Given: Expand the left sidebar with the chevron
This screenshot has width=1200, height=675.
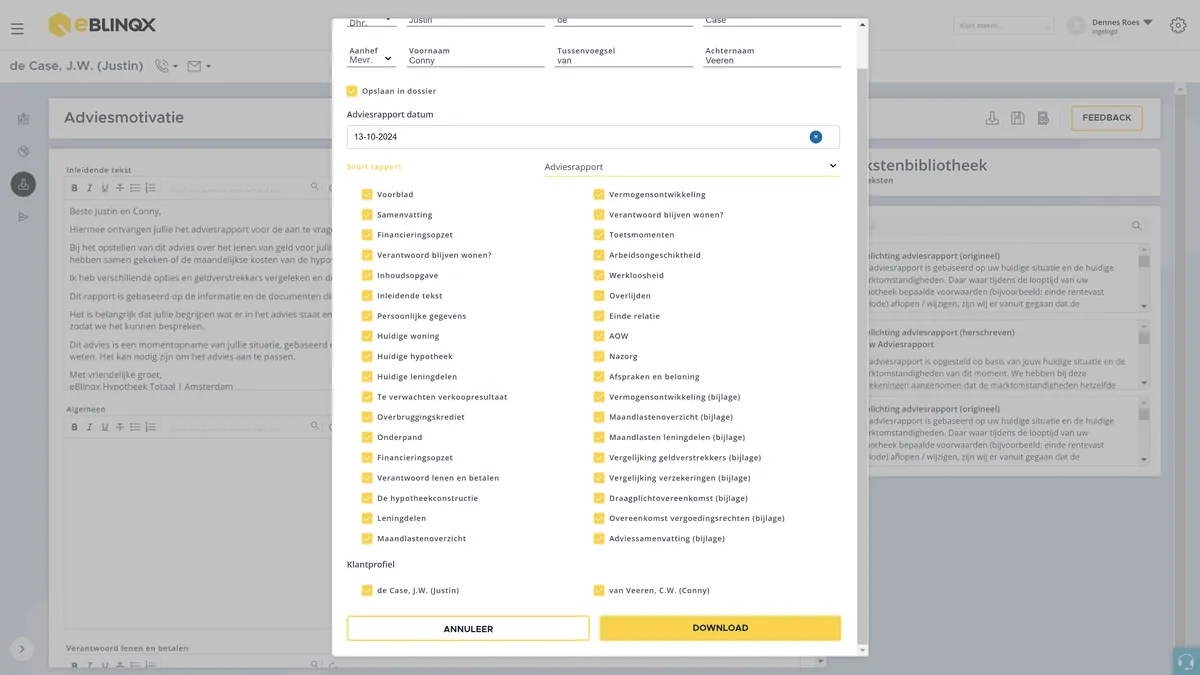Looking at the screenshot, I should pos(22,648).
